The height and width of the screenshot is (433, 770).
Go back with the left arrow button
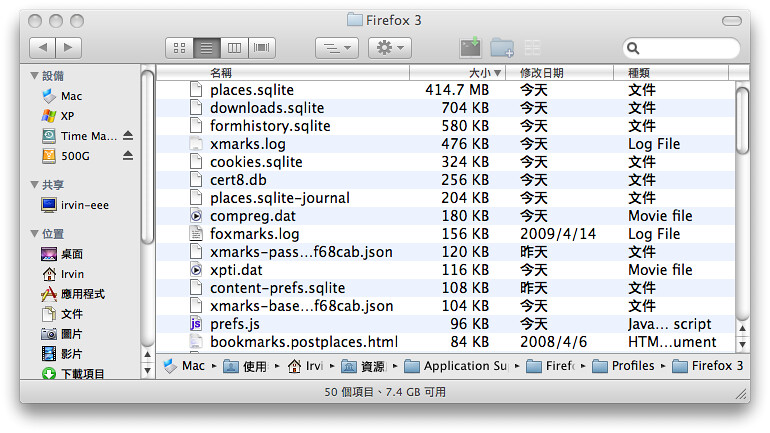click(x=43, y=48)
